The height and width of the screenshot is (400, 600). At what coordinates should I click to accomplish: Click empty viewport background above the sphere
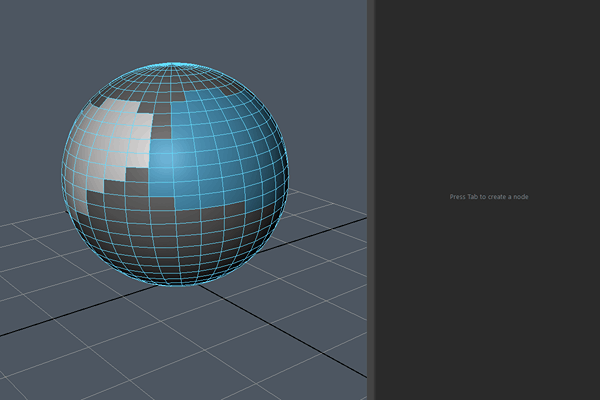(180, 30)
